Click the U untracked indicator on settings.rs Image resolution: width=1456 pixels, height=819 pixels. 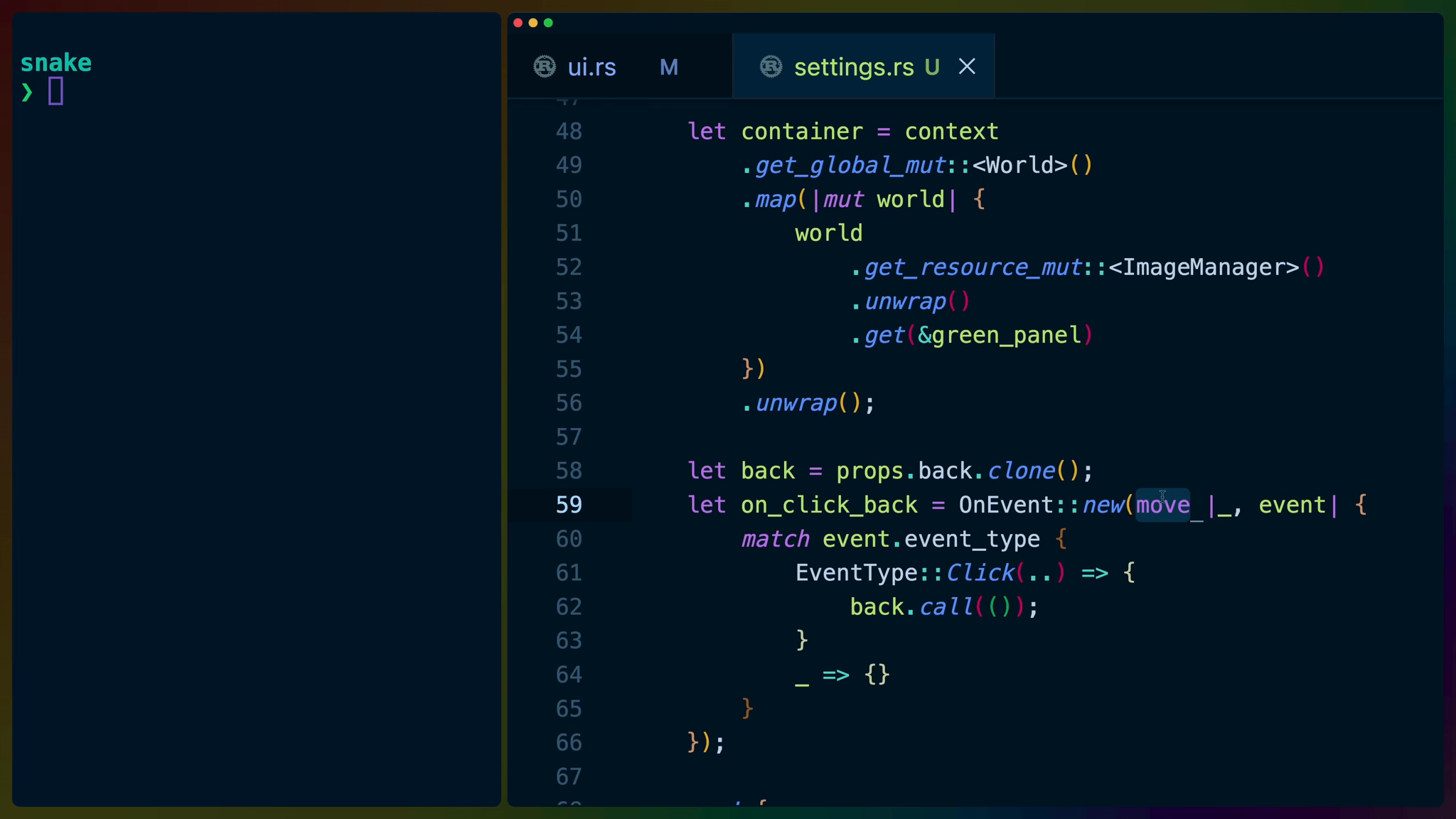[x=932, y=67]
